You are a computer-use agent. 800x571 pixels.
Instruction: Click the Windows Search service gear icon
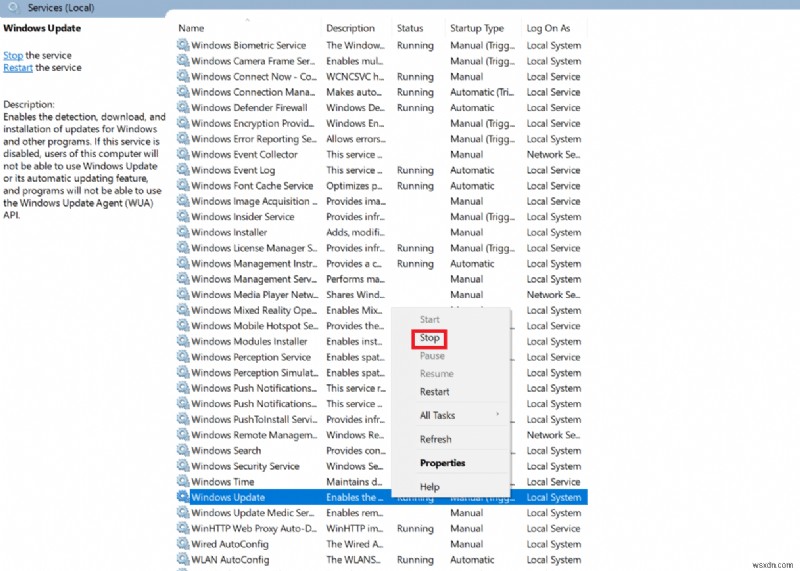click(x=183, y=451)
